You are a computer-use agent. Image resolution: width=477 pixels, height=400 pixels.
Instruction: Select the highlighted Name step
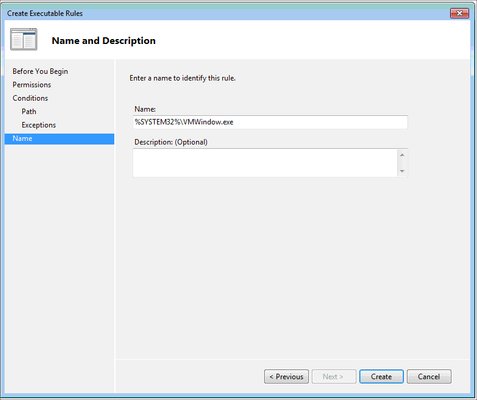(59, 139)
